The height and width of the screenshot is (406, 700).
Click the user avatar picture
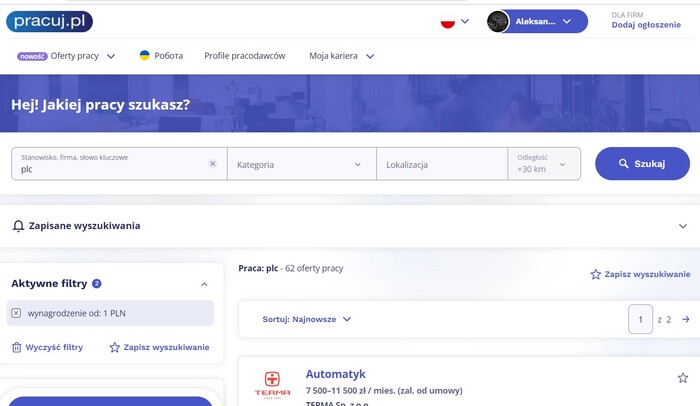pos(497,21)
